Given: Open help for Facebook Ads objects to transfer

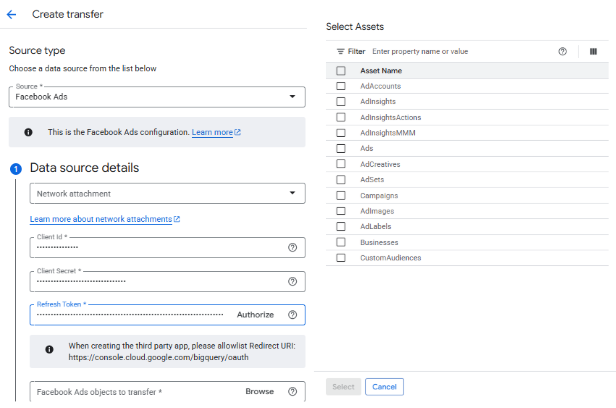Looking at the screenshot, I should (292, 392).
